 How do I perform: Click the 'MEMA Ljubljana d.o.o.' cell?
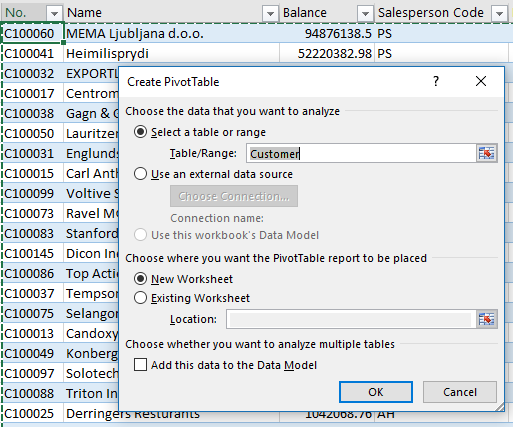pos(171,33)
